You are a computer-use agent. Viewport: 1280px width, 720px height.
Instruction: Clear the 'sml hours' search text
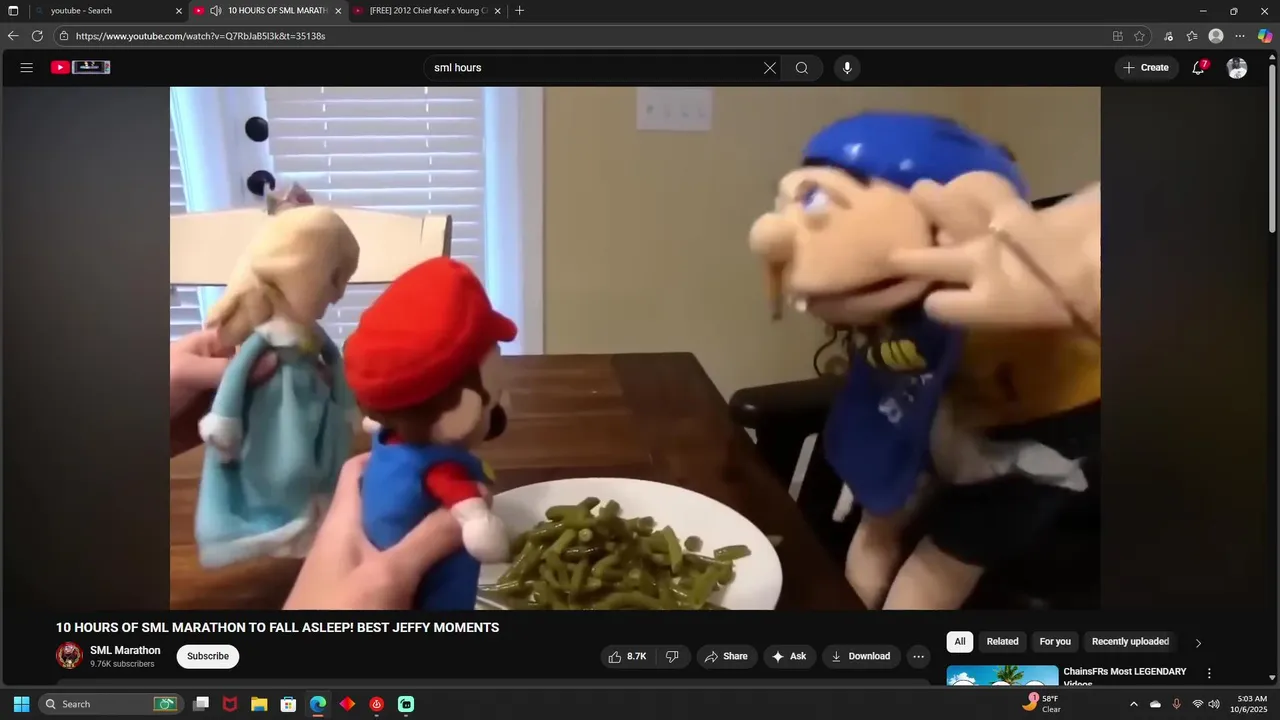pyautogui.click(x=769, y=68)
